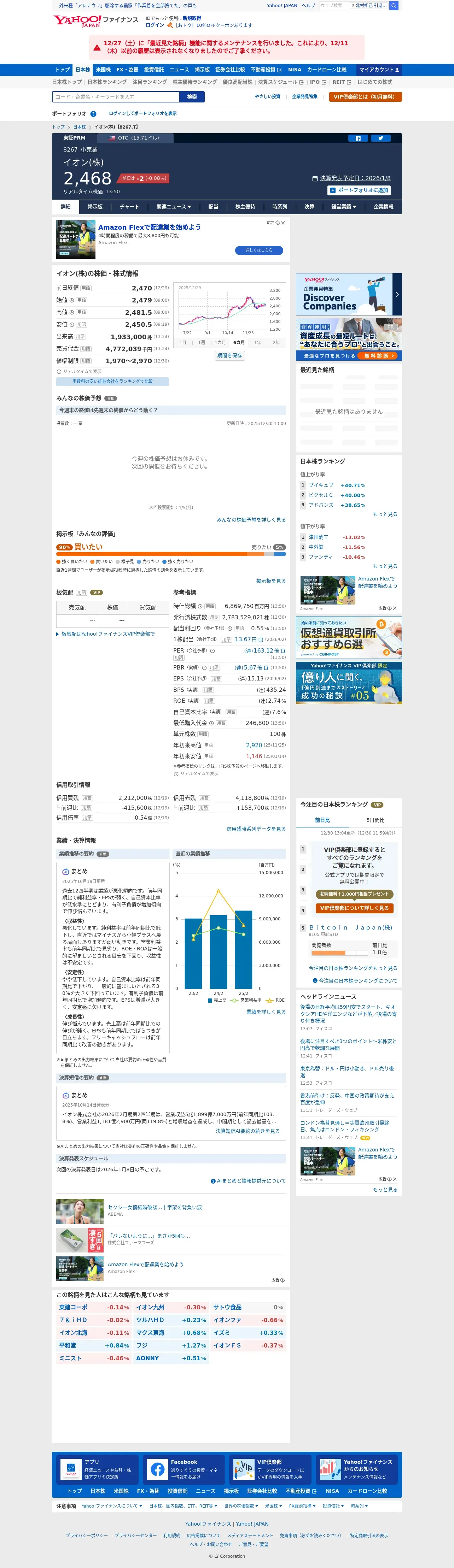Click the clock icon next to 安値
The width and height of the screenshot is (454, 1568).
[x=72, y=324]
